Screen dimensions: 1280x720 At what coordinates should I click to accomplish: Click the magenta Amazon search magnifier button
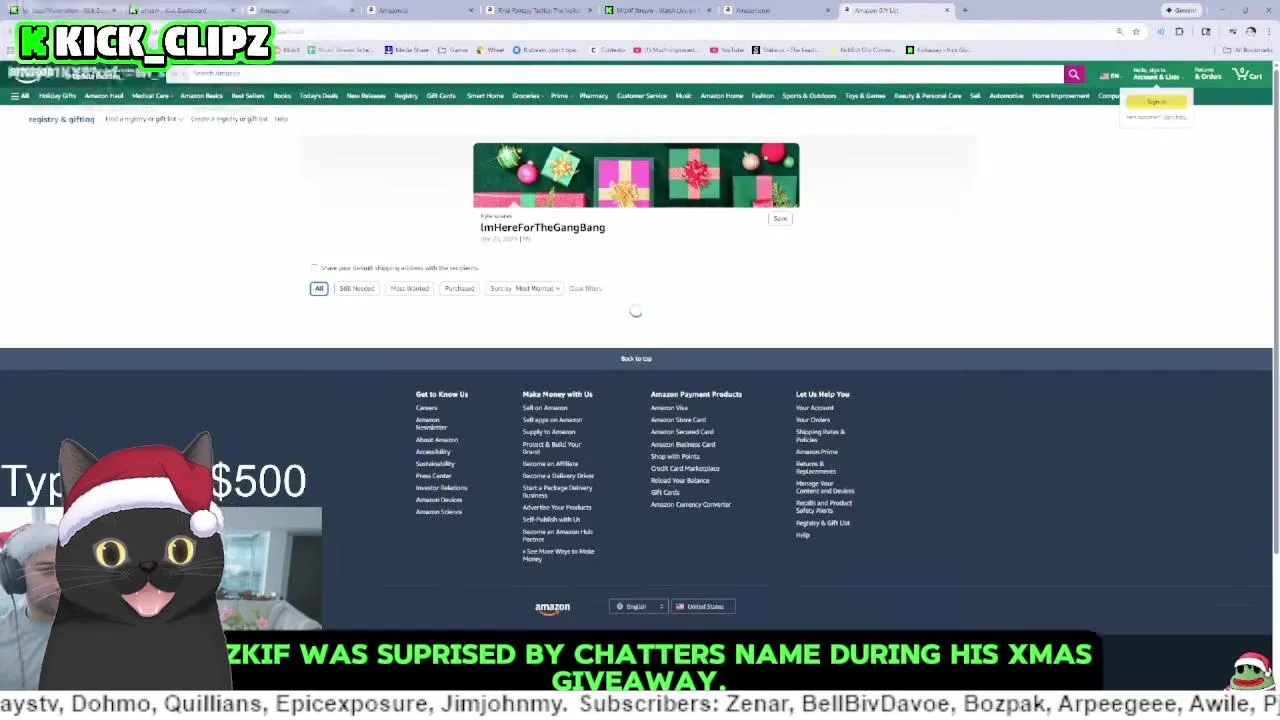pos(1073,74)
